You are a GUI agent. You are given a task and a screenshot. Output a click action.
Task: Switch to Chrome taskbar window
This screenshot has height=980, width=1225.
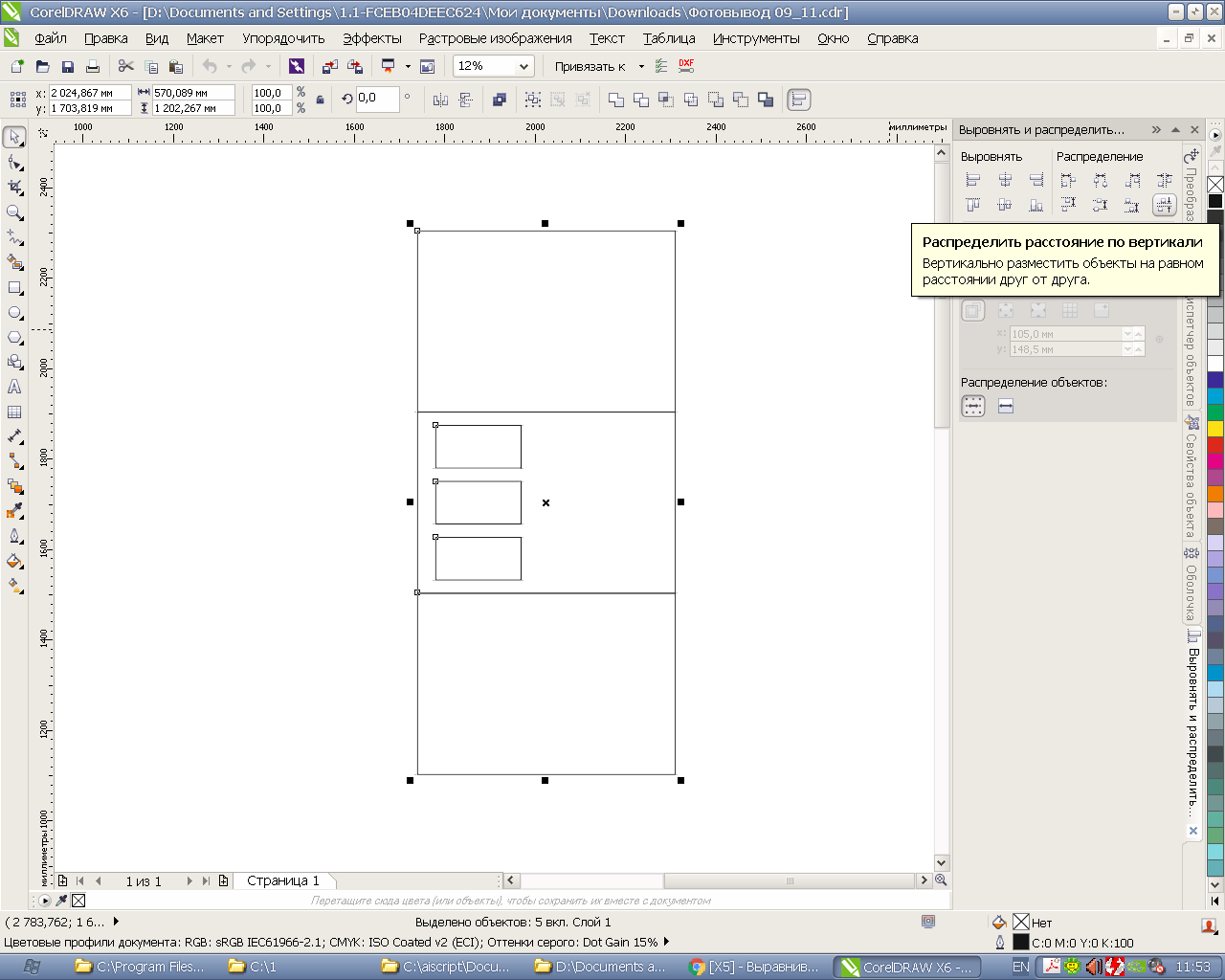[x=756, y=967]
